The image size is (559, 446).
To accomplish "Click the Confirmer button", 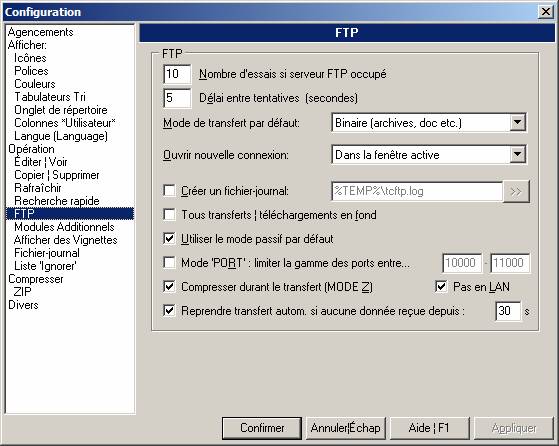I will point(262,428).
